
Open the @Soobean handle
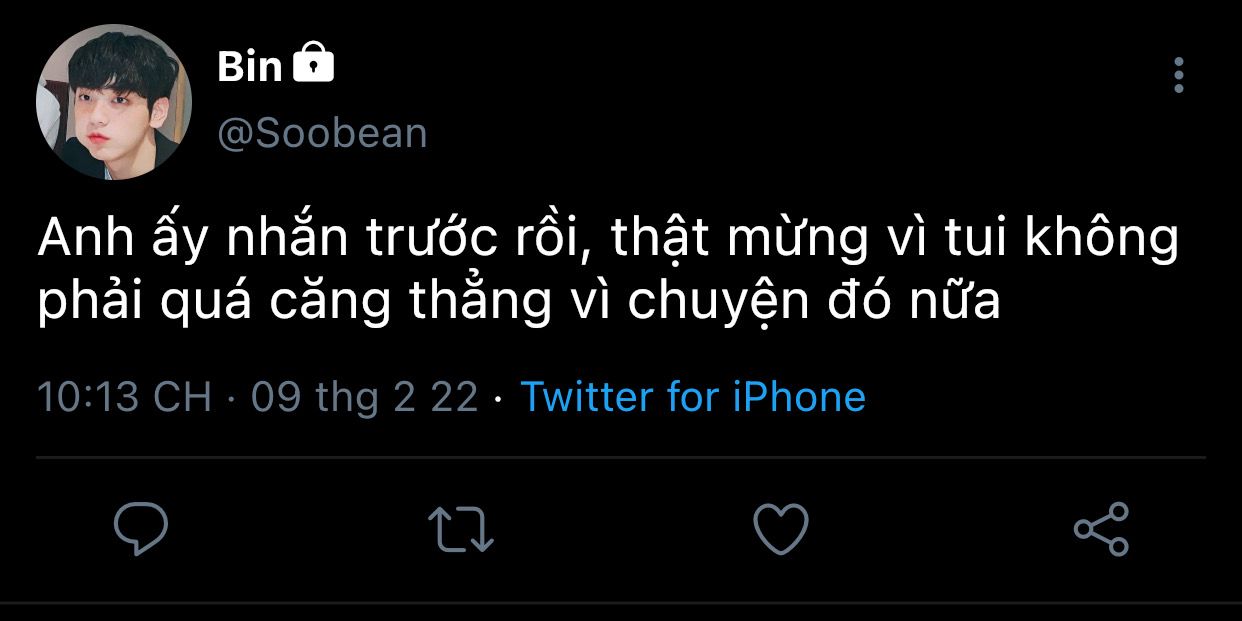[x=322, y=133]
